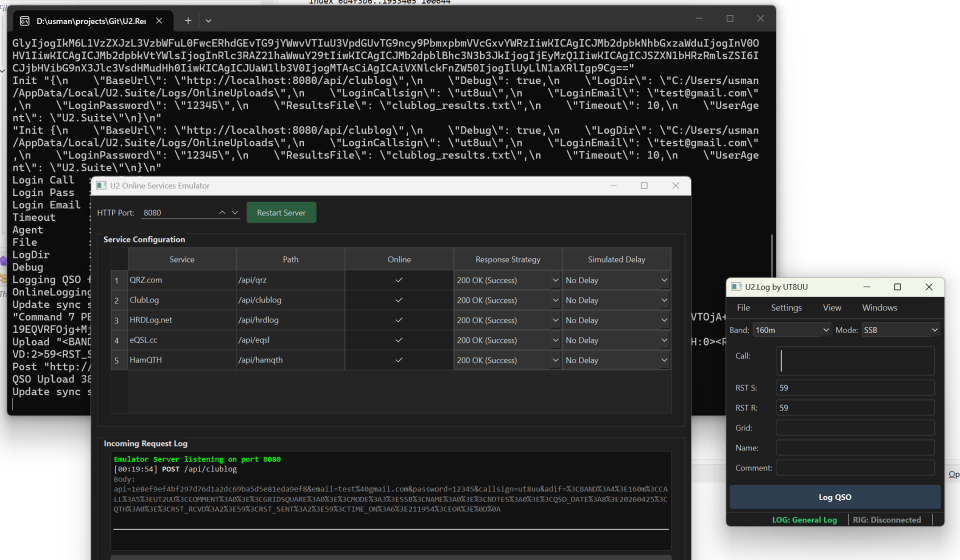Toggle Online check for ClubLog
This screenshot has height=560, width=960.
[x=399, y=300]
